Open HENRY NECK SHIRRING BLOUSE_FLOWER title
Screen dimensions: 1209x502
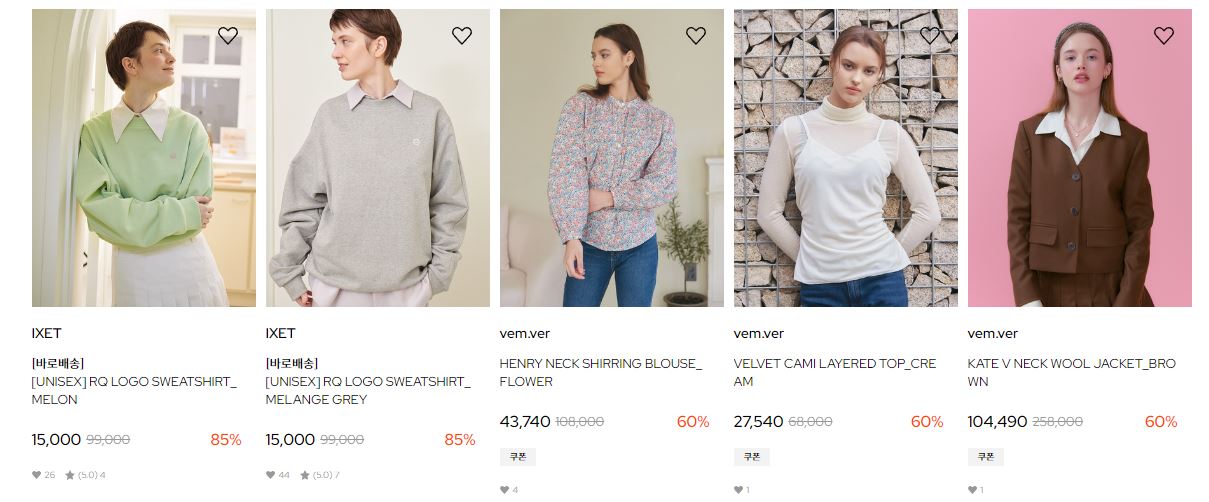click(x=601, y=372)
